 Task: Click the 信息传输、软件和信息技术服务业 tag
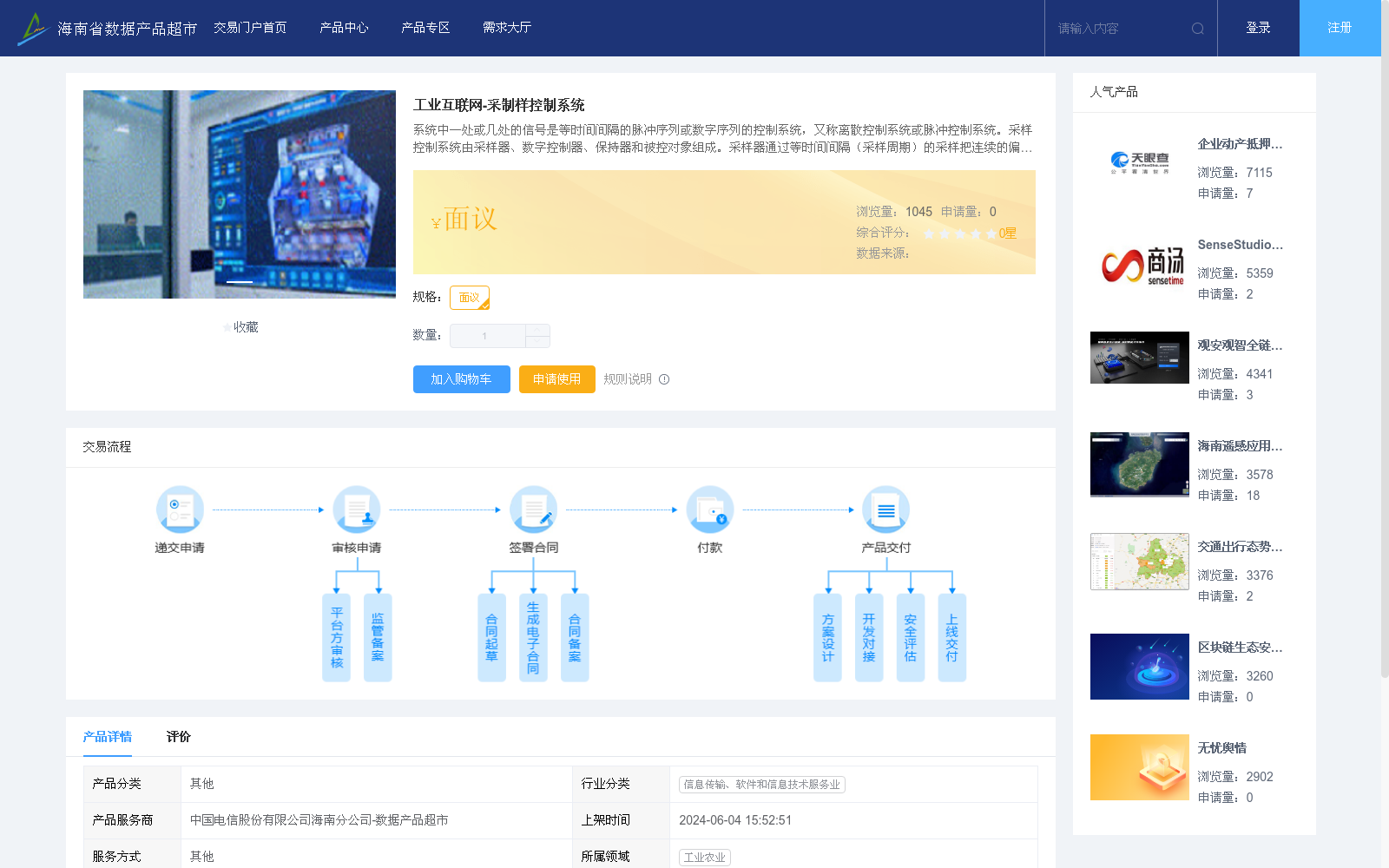(x=762, y=785)
